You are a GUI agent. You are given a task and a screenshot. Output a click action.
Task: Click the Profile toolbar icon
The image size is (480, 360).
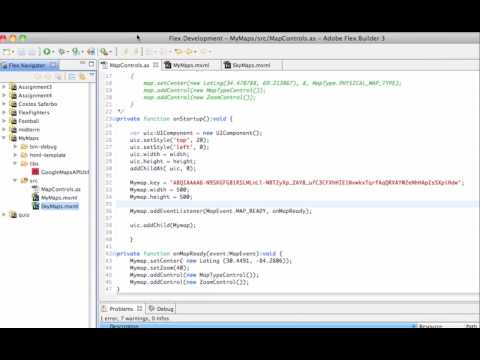pyautogui.click(x=76, y=51)
